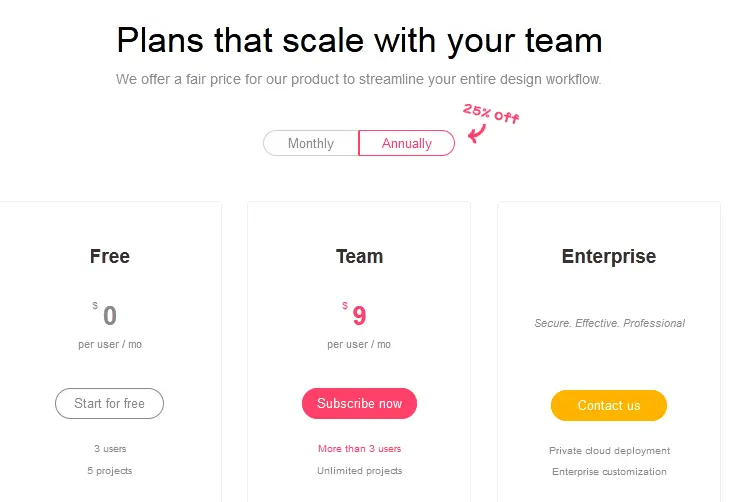Select the Free plan title
Image resolution: width=733 pixels, height=502 pixels.
(x=110, y=256)
